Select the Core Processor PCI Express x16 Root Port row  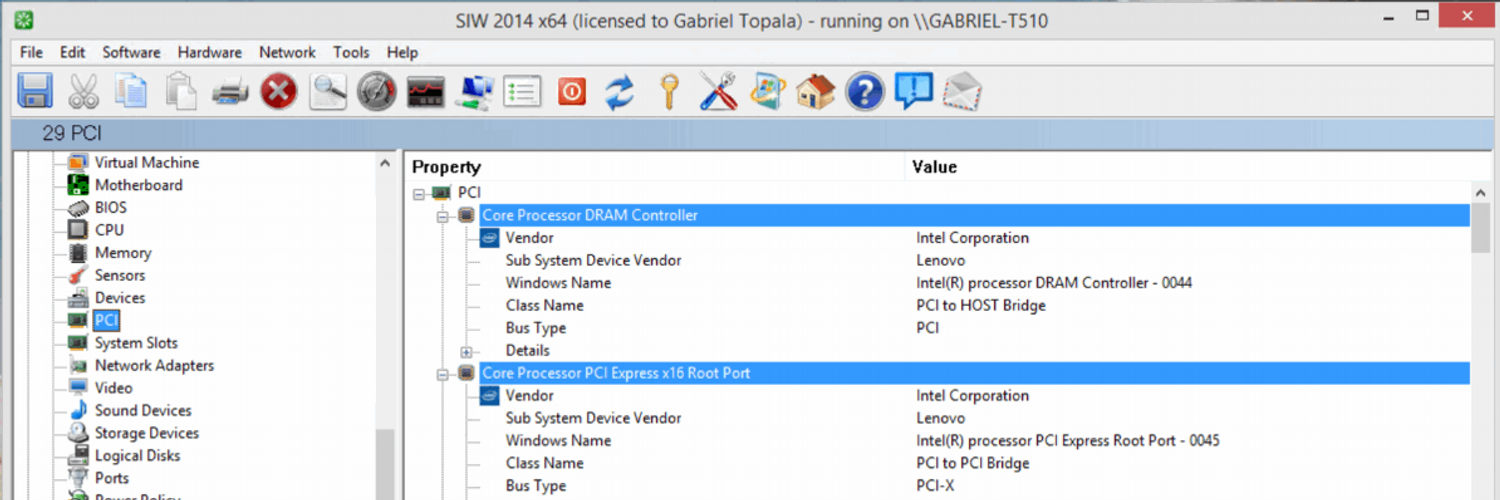[975, 373]
